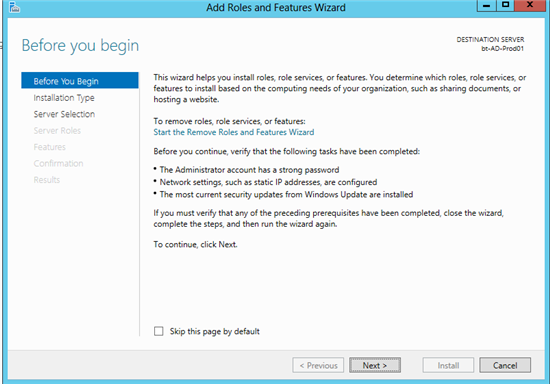Enable Skip this page by default checkbox
This screenshot has width=550, height=384.
tap(159, 331)
